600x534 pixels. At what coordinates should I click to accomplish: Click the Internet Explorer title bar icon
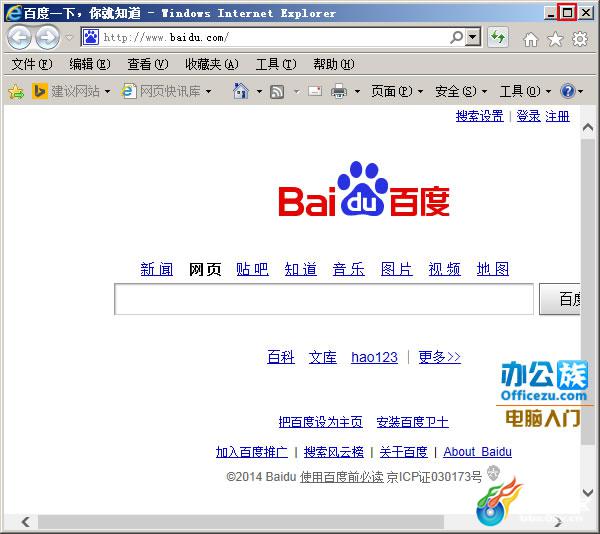(14, 13)
